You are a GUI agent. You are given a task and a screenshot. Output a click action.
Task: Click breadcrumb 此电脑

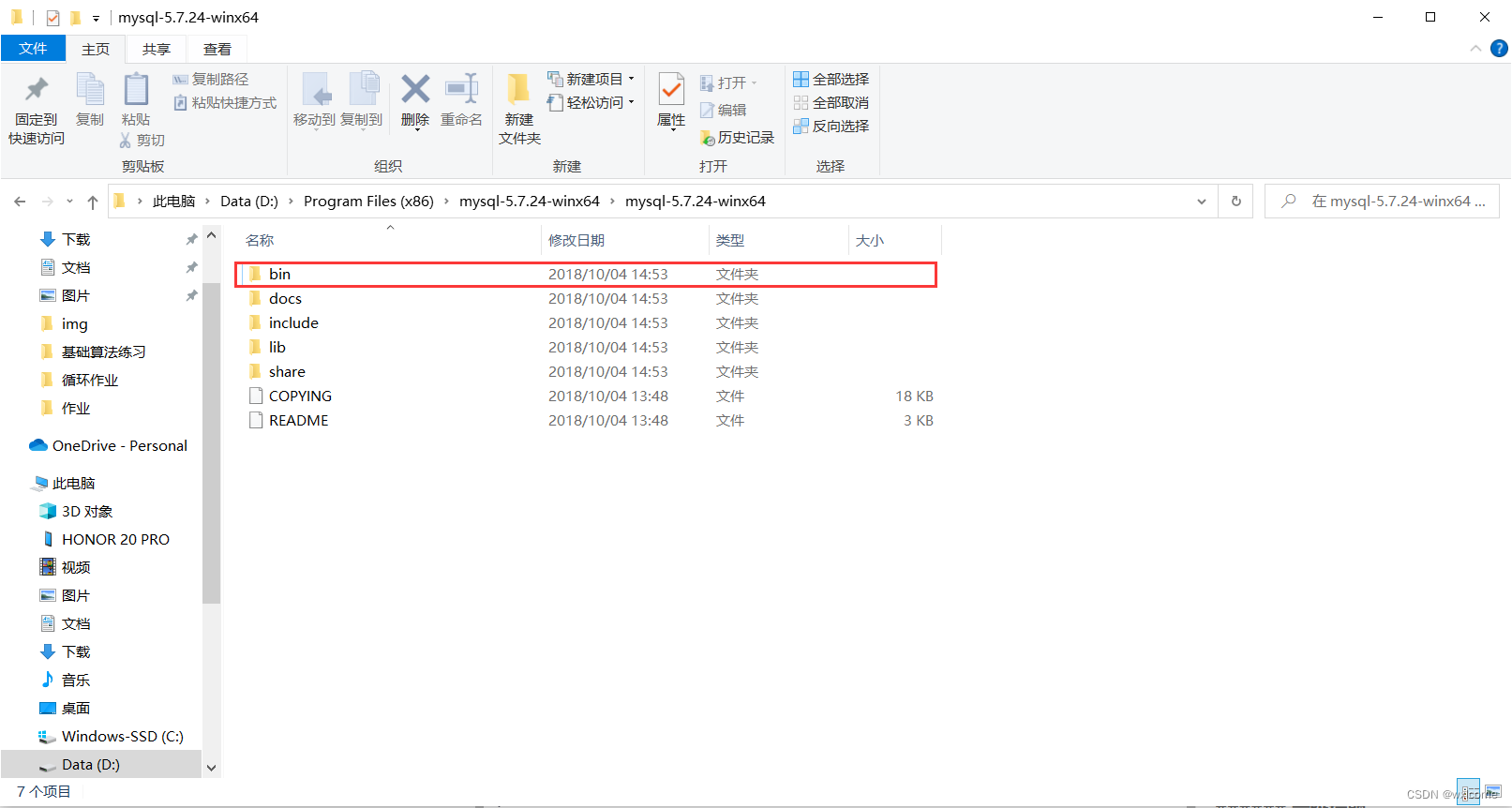click(173, 202)
